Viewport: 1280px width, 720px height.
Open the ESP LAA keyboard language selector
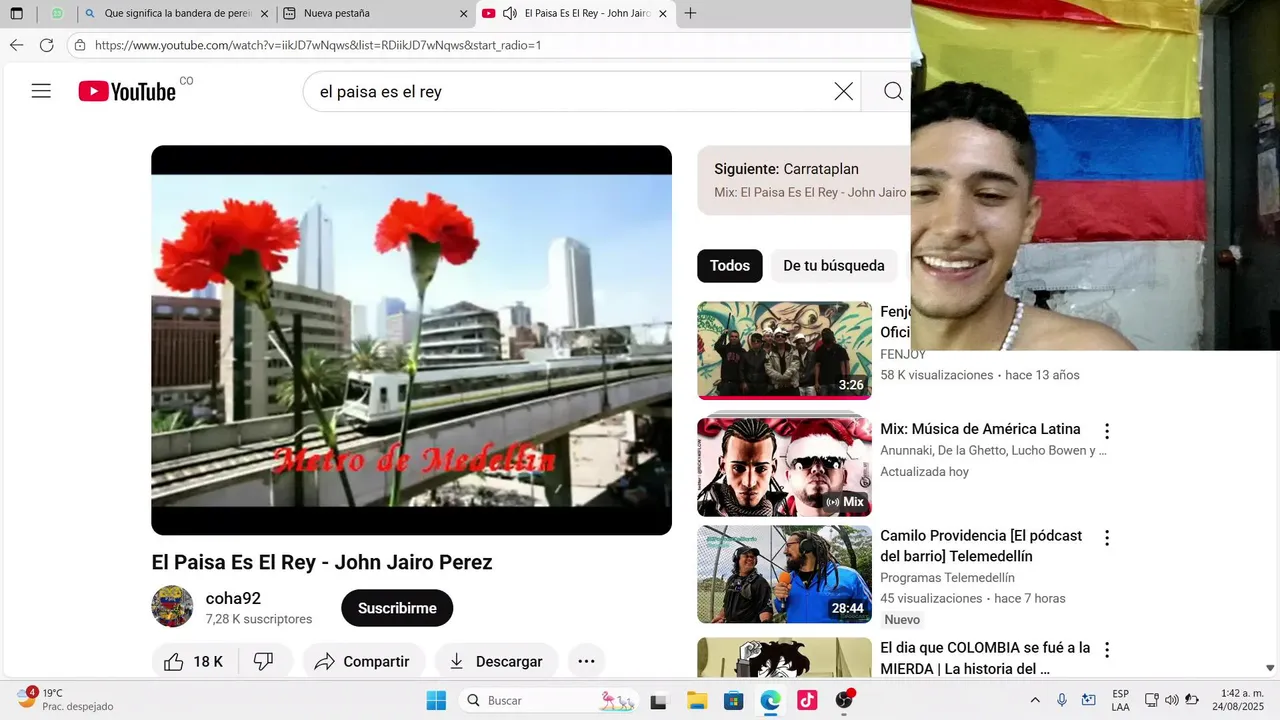click(1120, 700)
